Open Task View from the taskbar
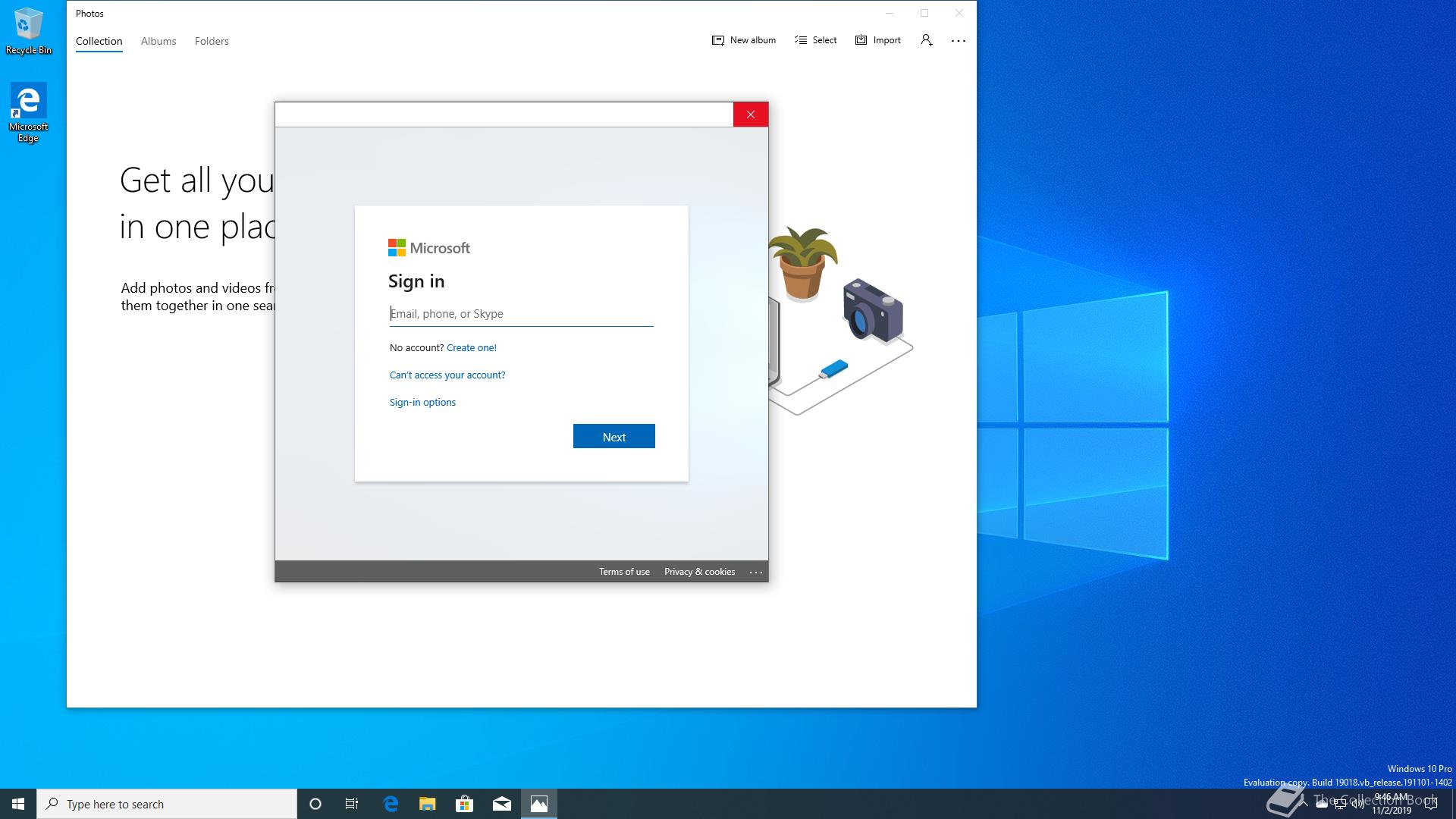The width and height of the screenshot is (1456, 819). click(352, 804)
